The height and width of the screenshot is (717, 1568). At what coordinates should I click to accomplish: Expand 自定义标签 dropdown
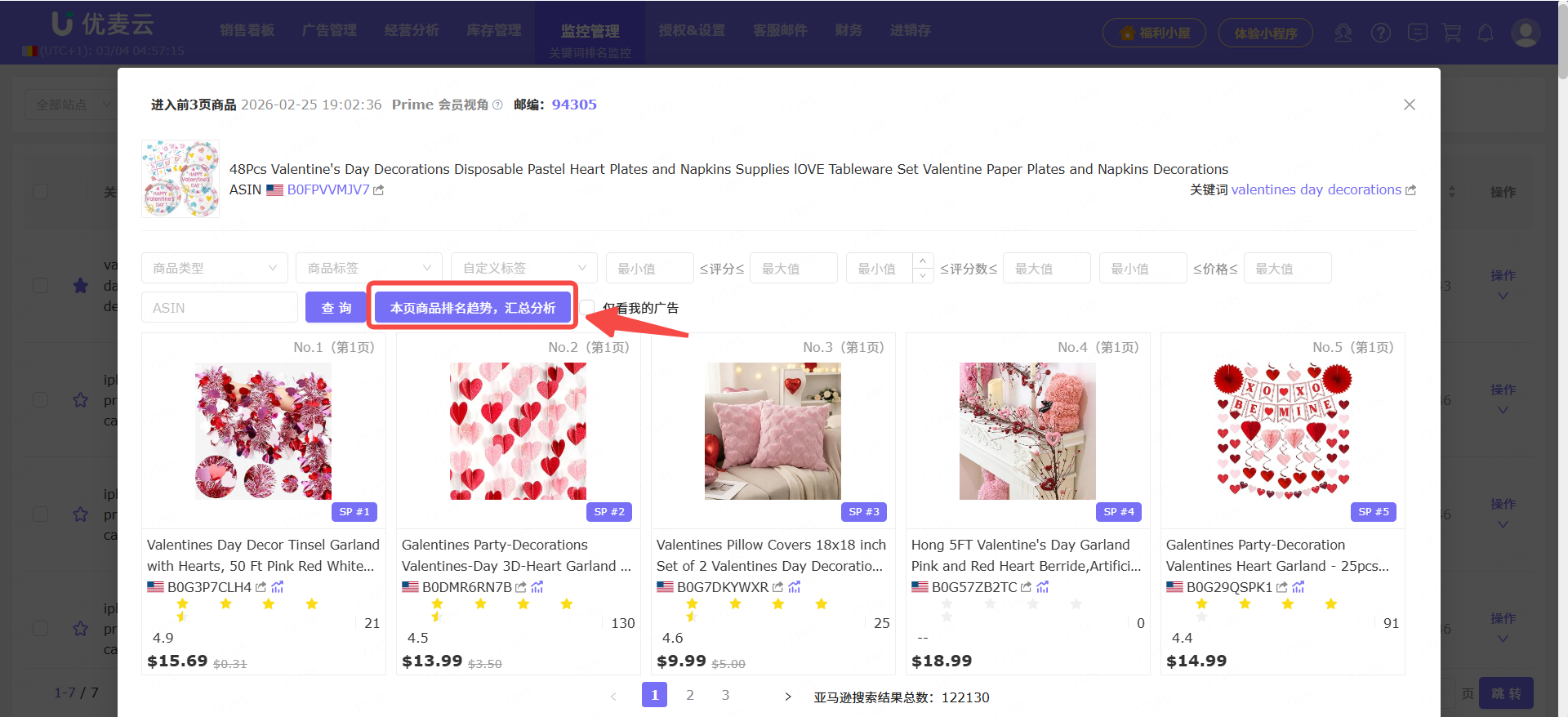tap(524, 268)
